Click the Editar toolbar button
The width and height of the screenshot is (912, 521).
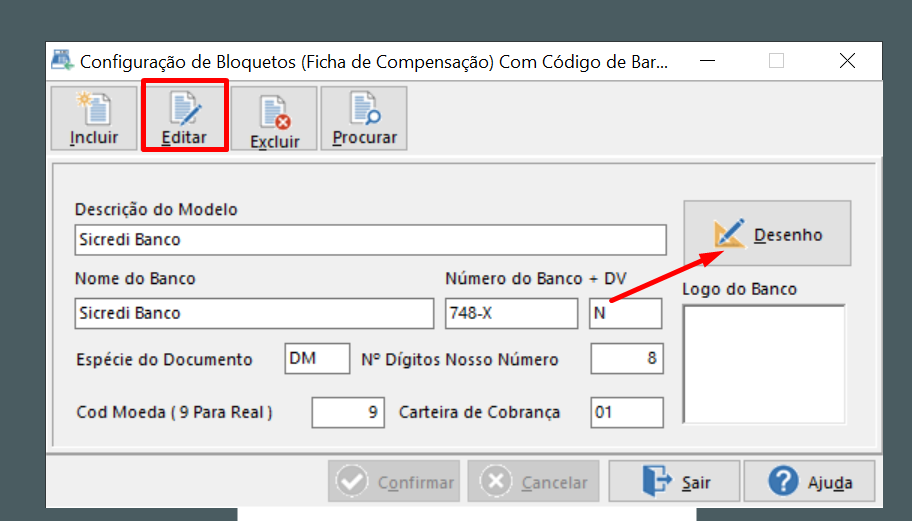(x=184, y=119)
